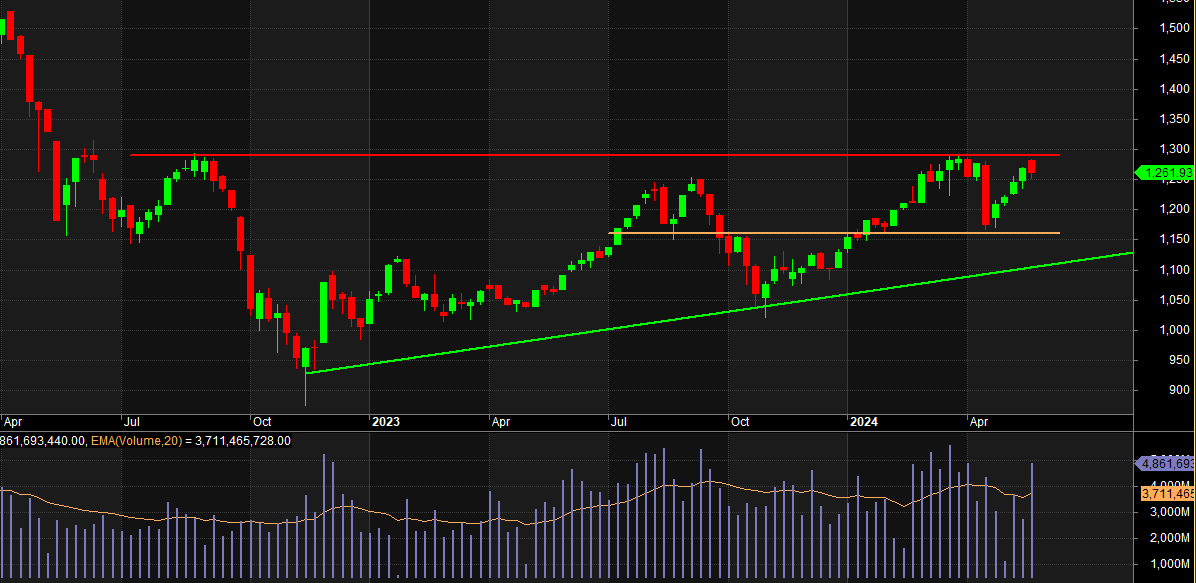Click the 1,000 price axis label
This screenshot has width=1196, height=583.
tap(1174, 330)
